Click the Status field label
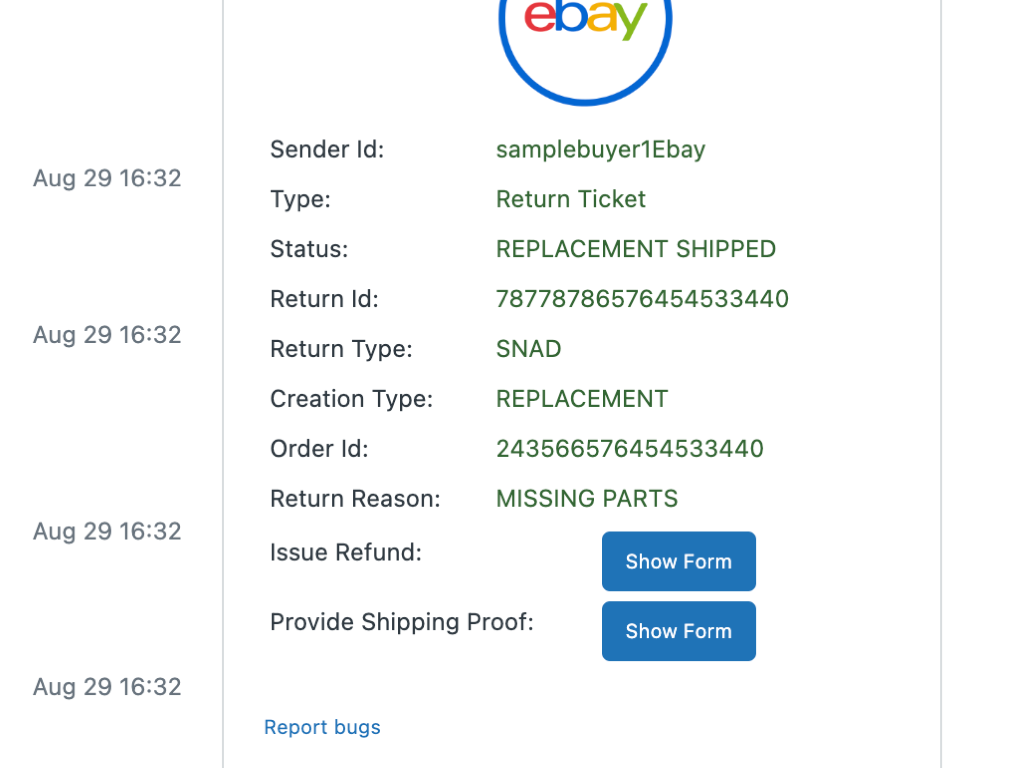The image size is (1024, 768). click(x=309, y=249)
